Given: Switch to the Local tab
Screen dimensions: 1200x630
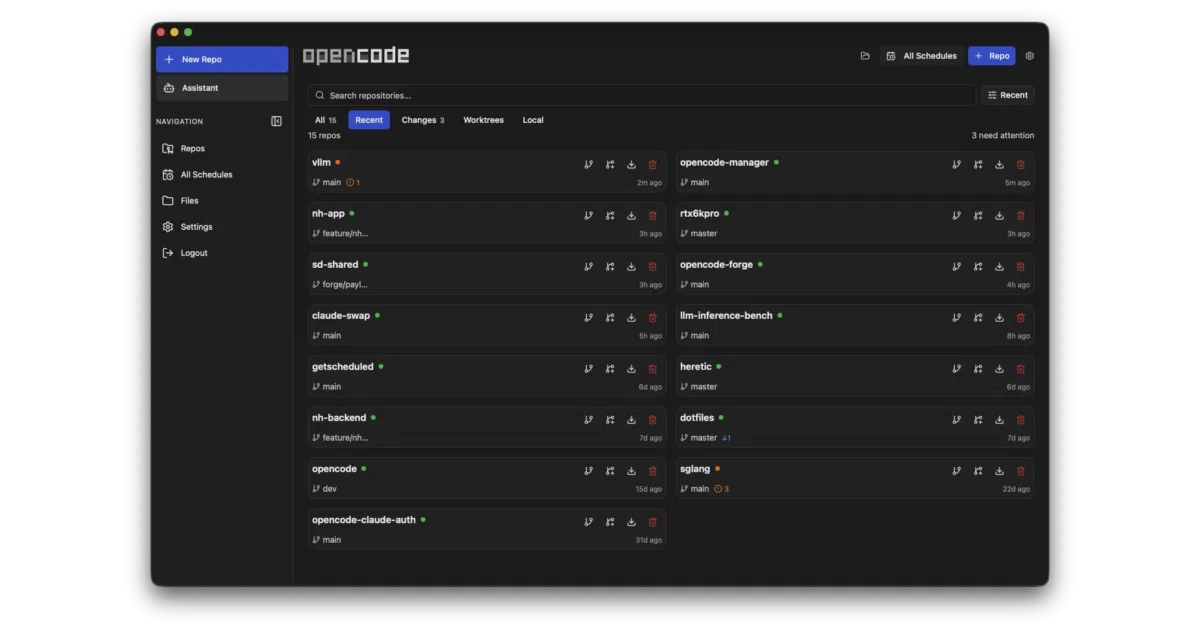Looking at the screenshot, I should [x=533, y=120].
